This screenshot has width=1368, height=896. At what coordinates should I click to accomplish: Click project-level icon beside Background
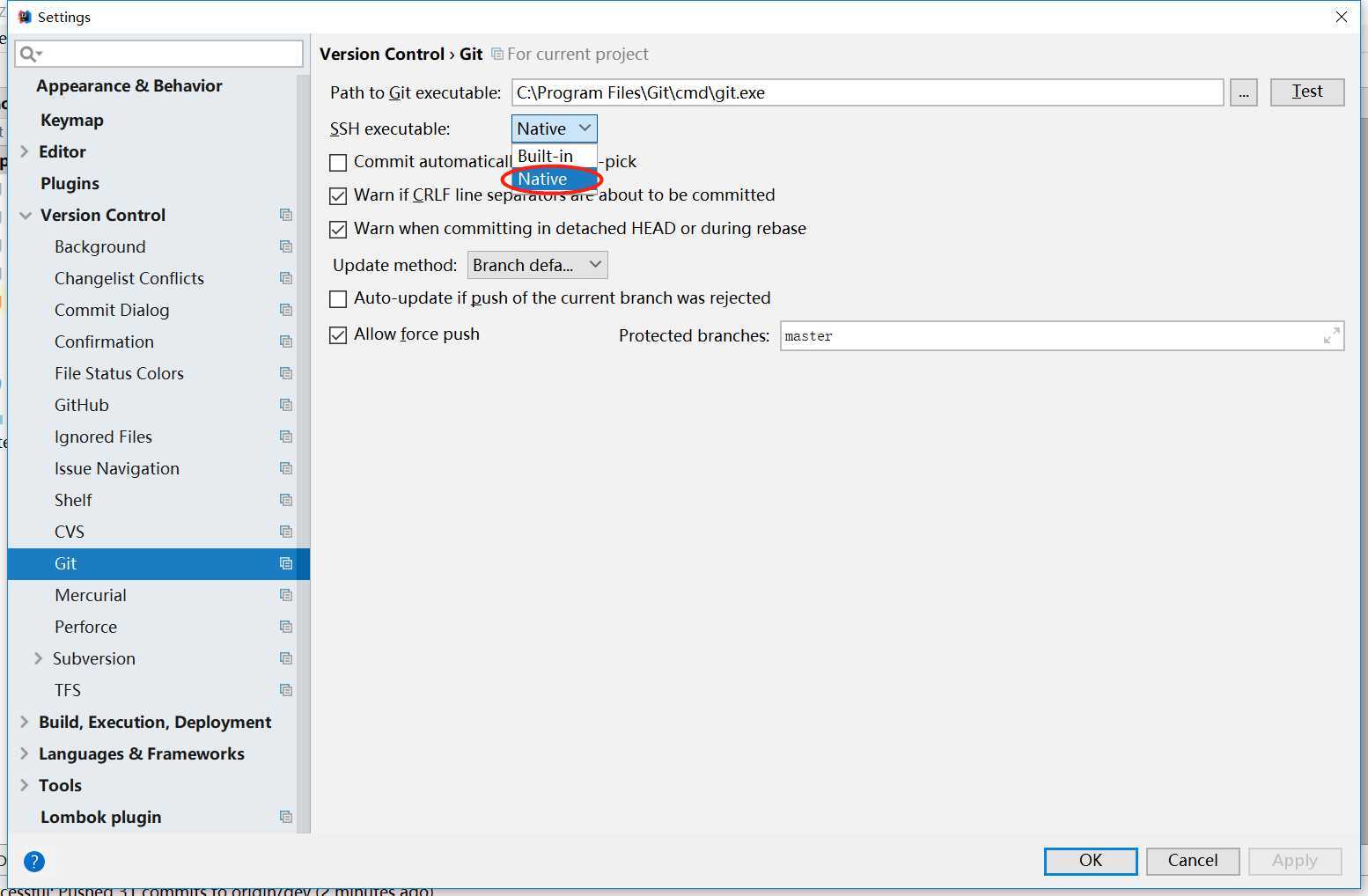point(286,246)
